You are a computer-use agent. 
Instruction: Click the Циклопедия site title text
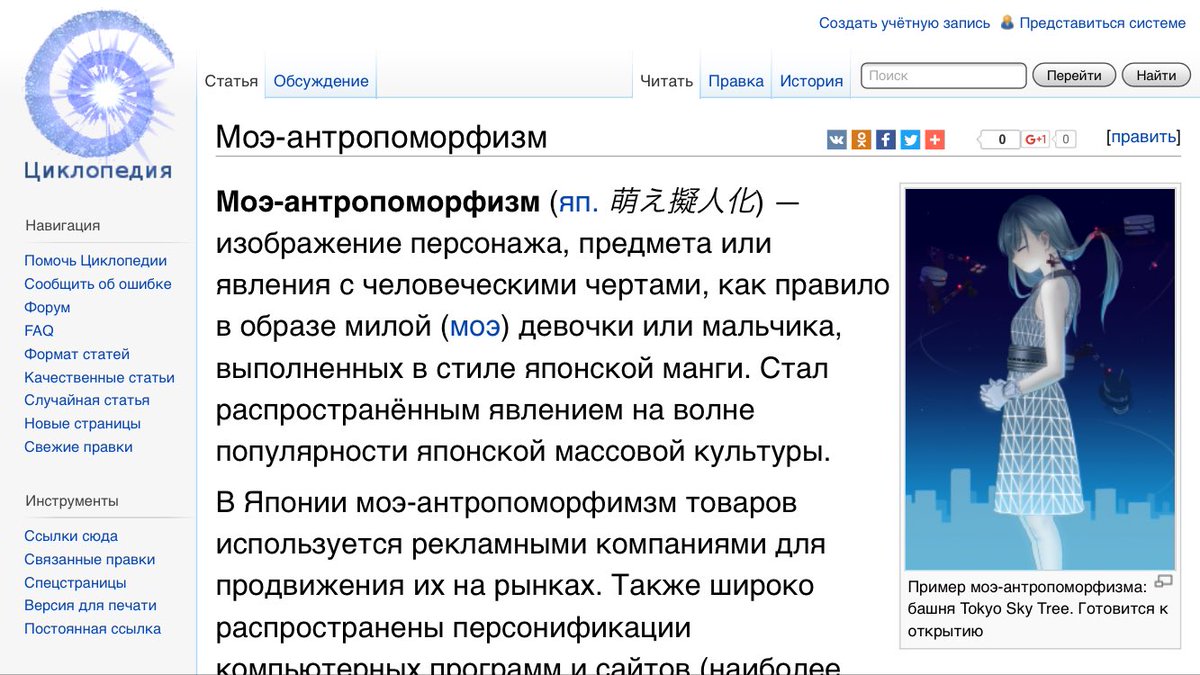[98, 169]
